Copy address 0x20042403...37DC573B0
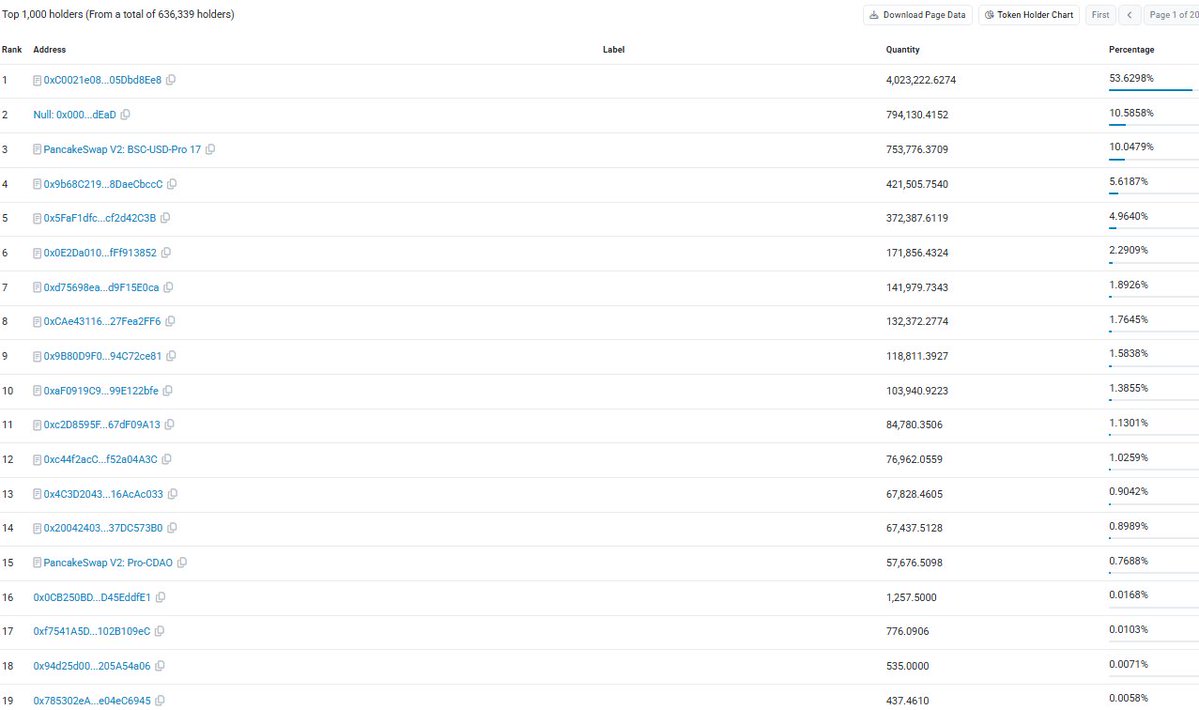Image resolution: width=1199 pixels, height=710 pixels. click(172, 527)
